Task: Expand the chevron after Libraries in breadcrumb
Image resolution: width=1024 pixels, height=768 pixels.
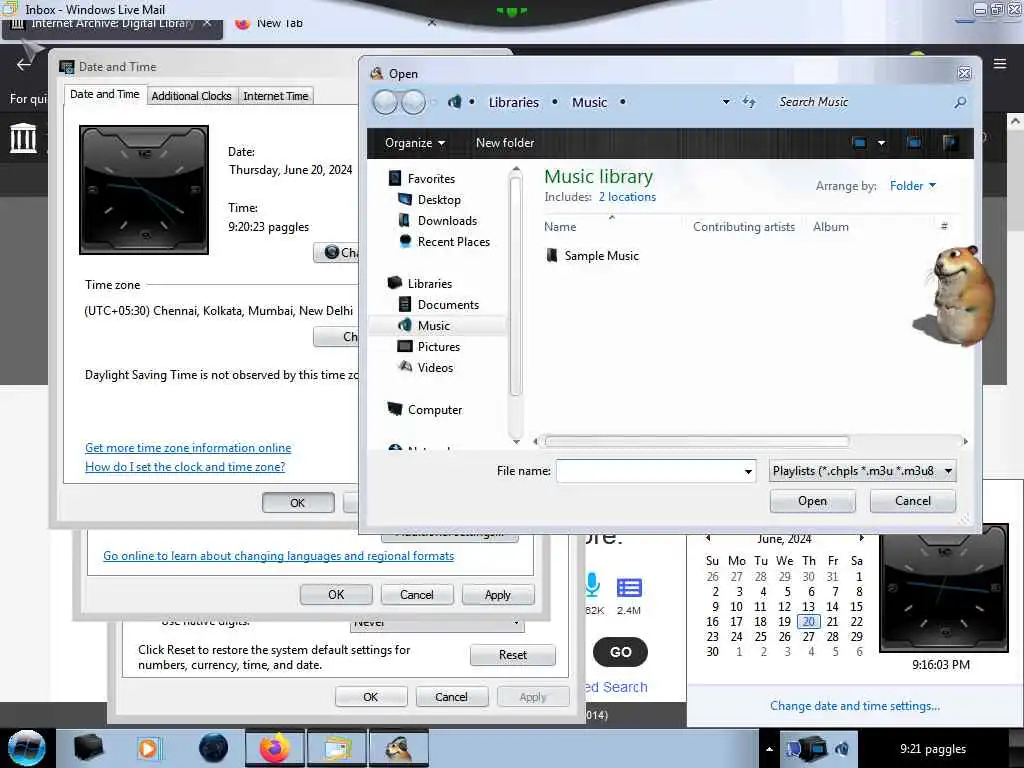Action: tap(554, 102)
